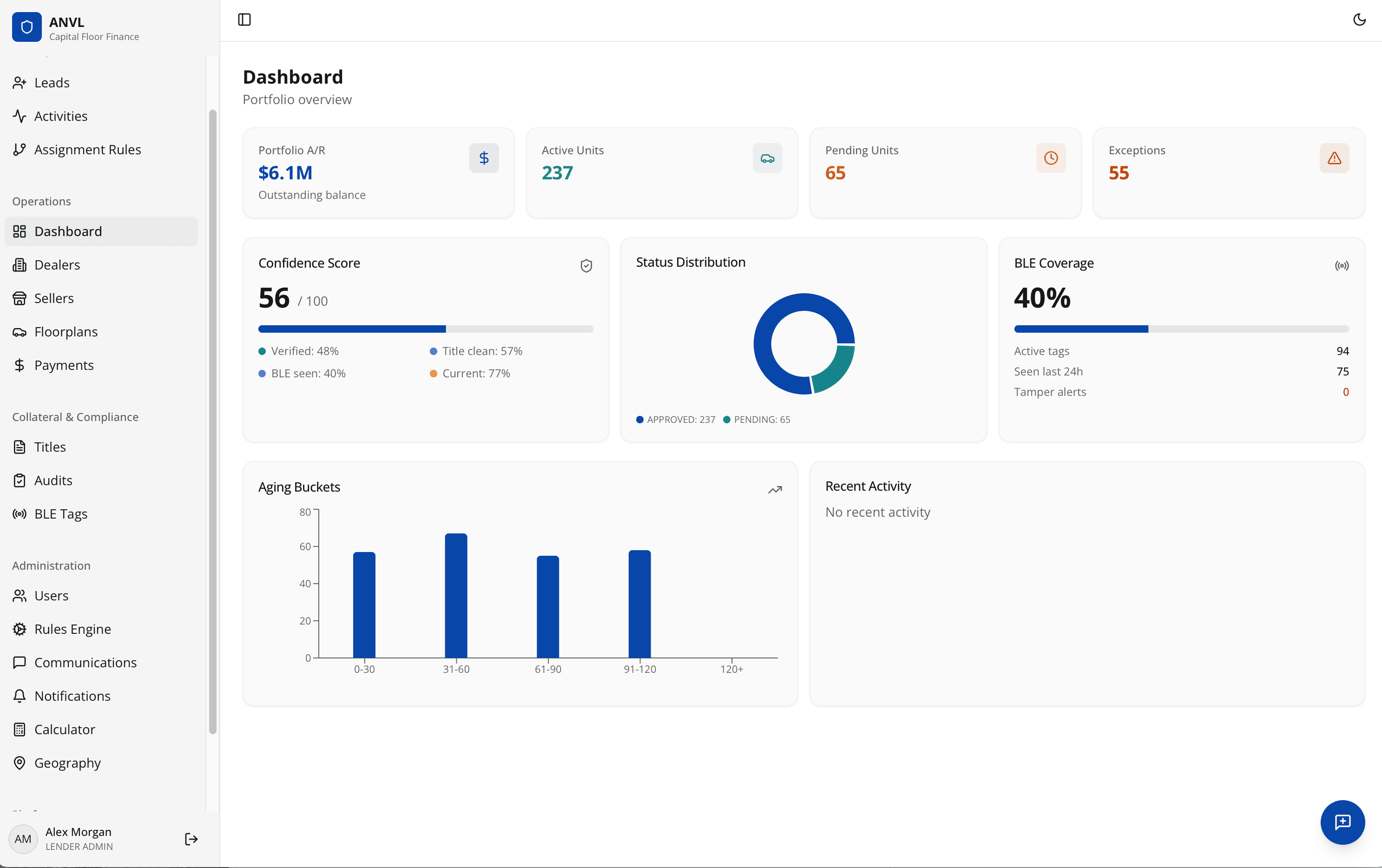This screenshot has height=868, width=1382.
Task: Click the BLE Tags antenna icon
Action: (x=20, y=514)
